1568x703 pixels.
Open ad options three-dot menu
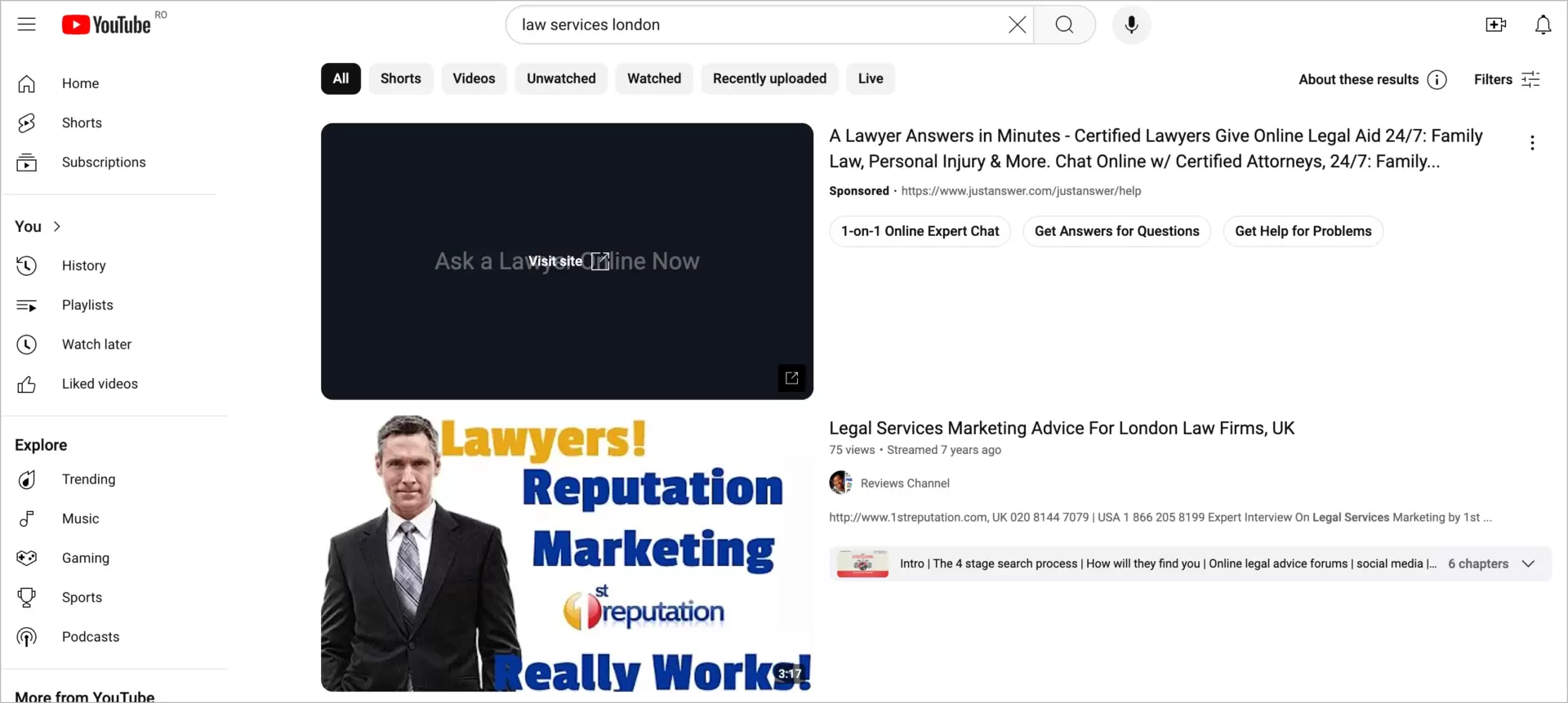pyautogui.click(x=1532, y=143)
